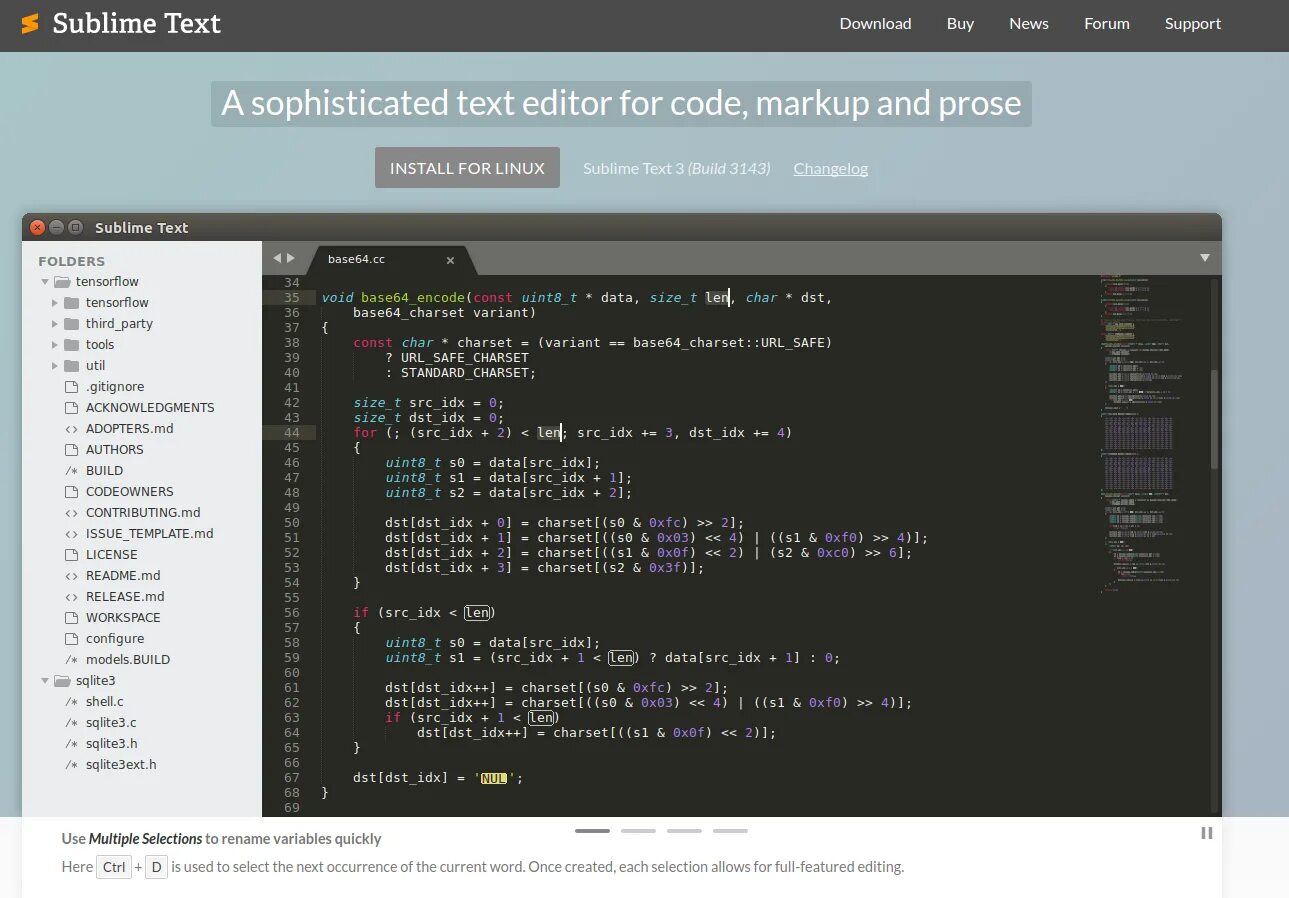Select the tensorflow subfolder name
1289x898 pixels.
point(117,303)
